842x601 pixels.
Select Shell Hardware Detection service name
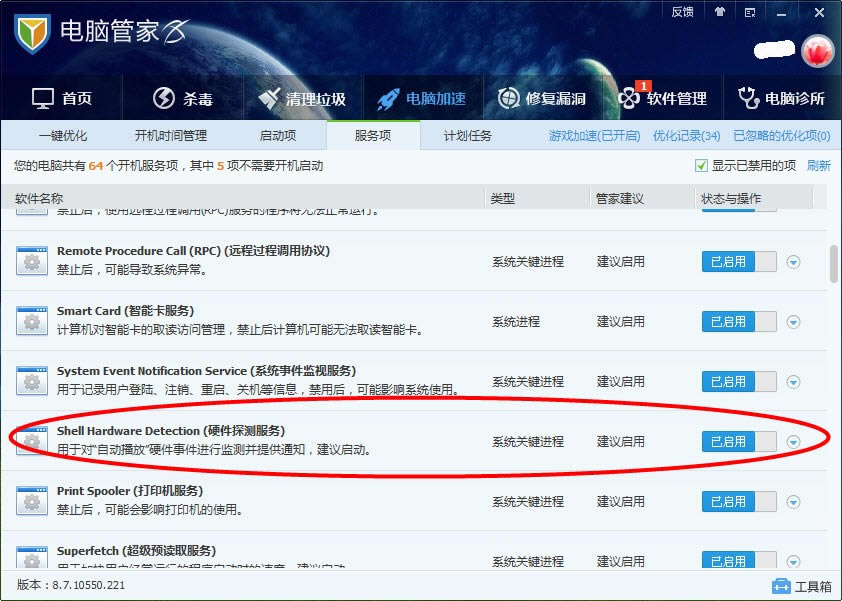click(171, 431)
